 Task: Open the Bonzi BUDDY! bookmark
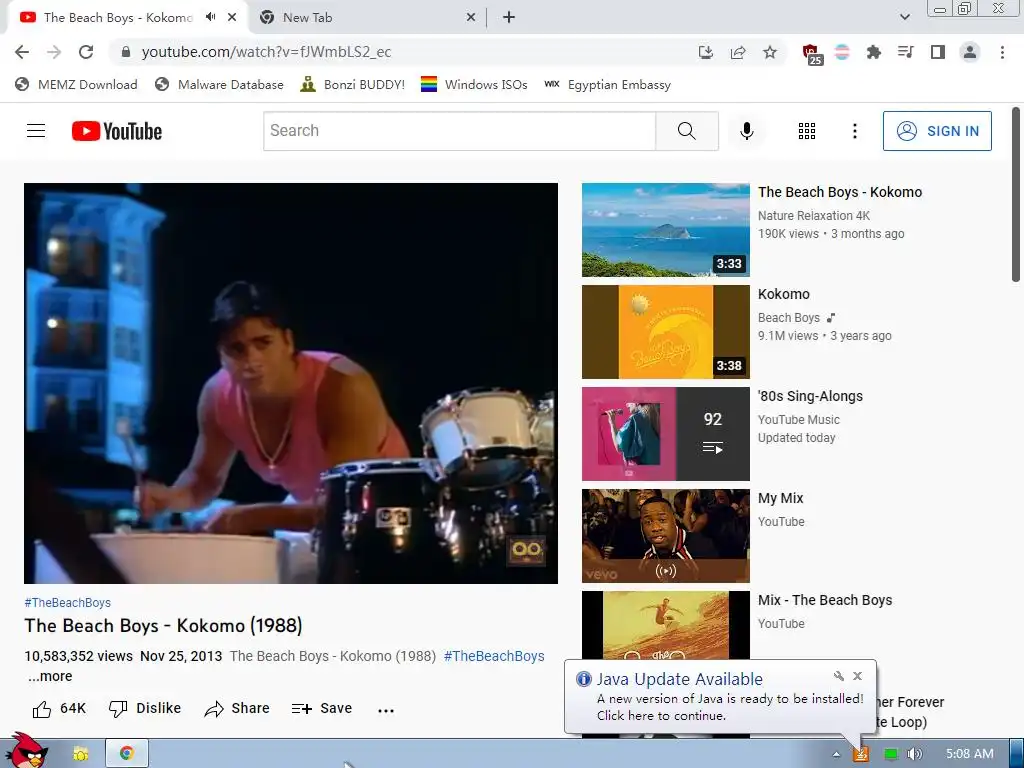click(x=353, y=84)
